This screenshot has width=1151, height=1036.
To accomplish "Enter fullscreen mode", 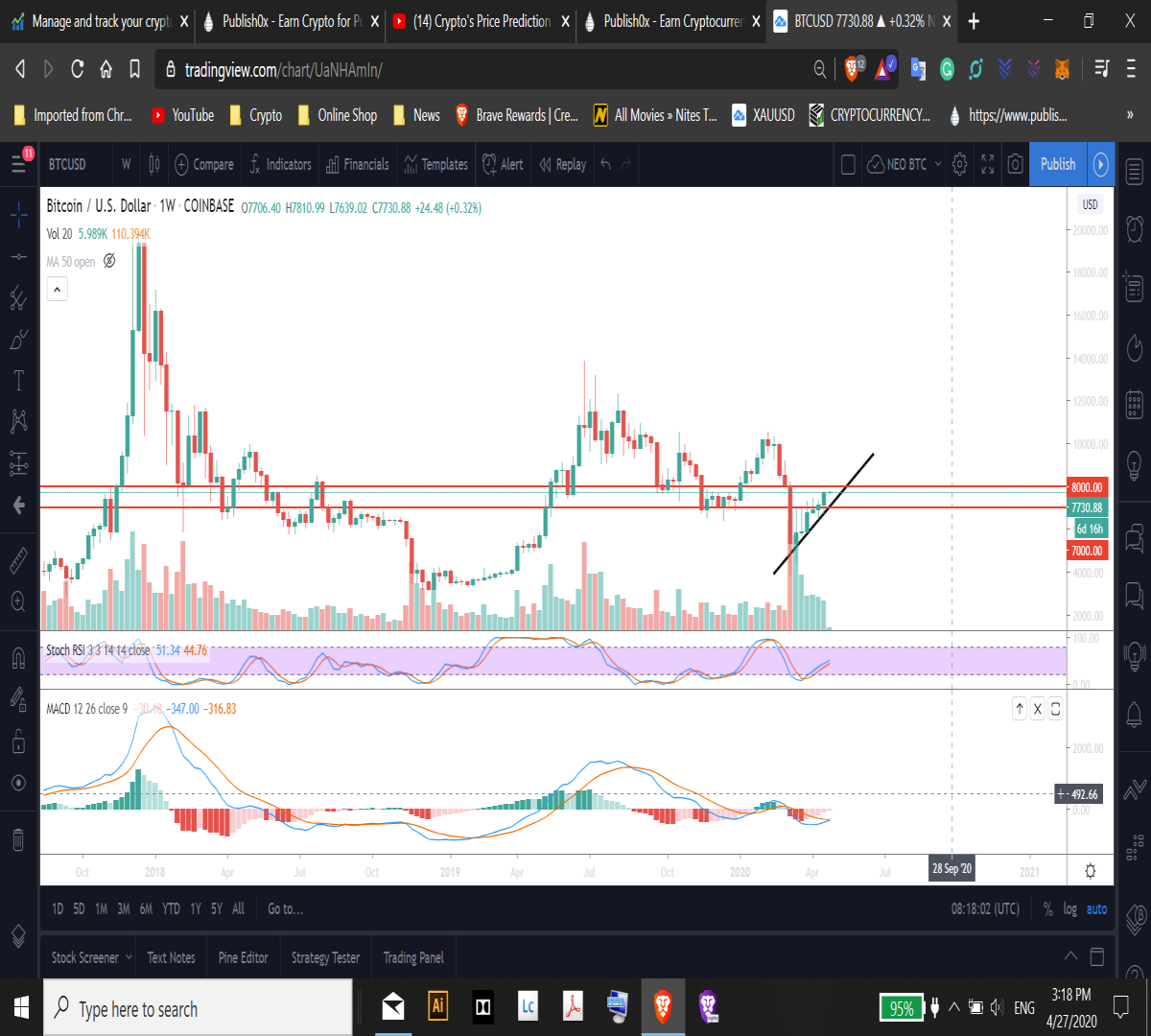I will tap(987, 165).
